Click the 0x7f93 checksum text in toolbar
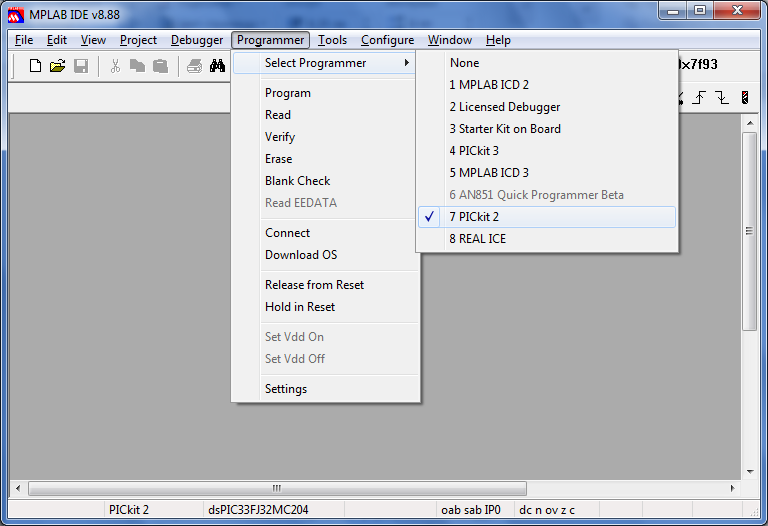The width and height of the screenshot is (768, 526). pos(698,64)
